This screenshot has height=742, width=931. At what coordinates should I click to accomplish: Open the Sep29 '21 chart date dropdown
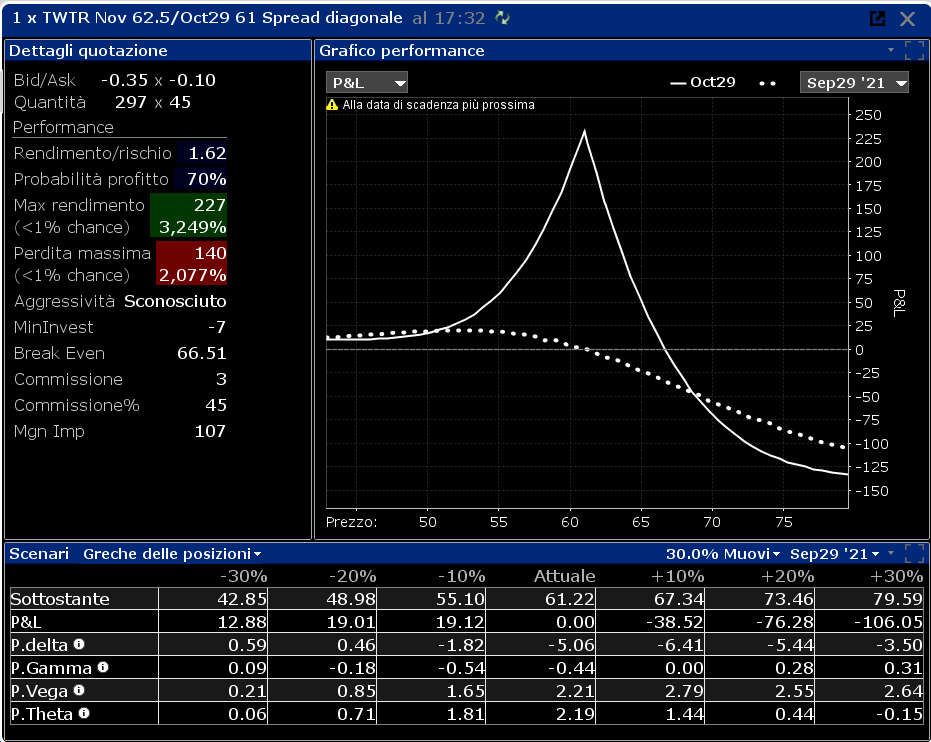(854, 83)
